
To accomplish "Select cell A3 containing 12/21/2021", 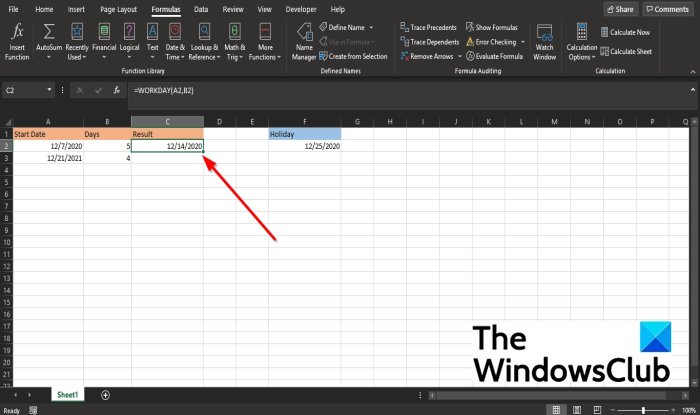I will pos(48,158).
